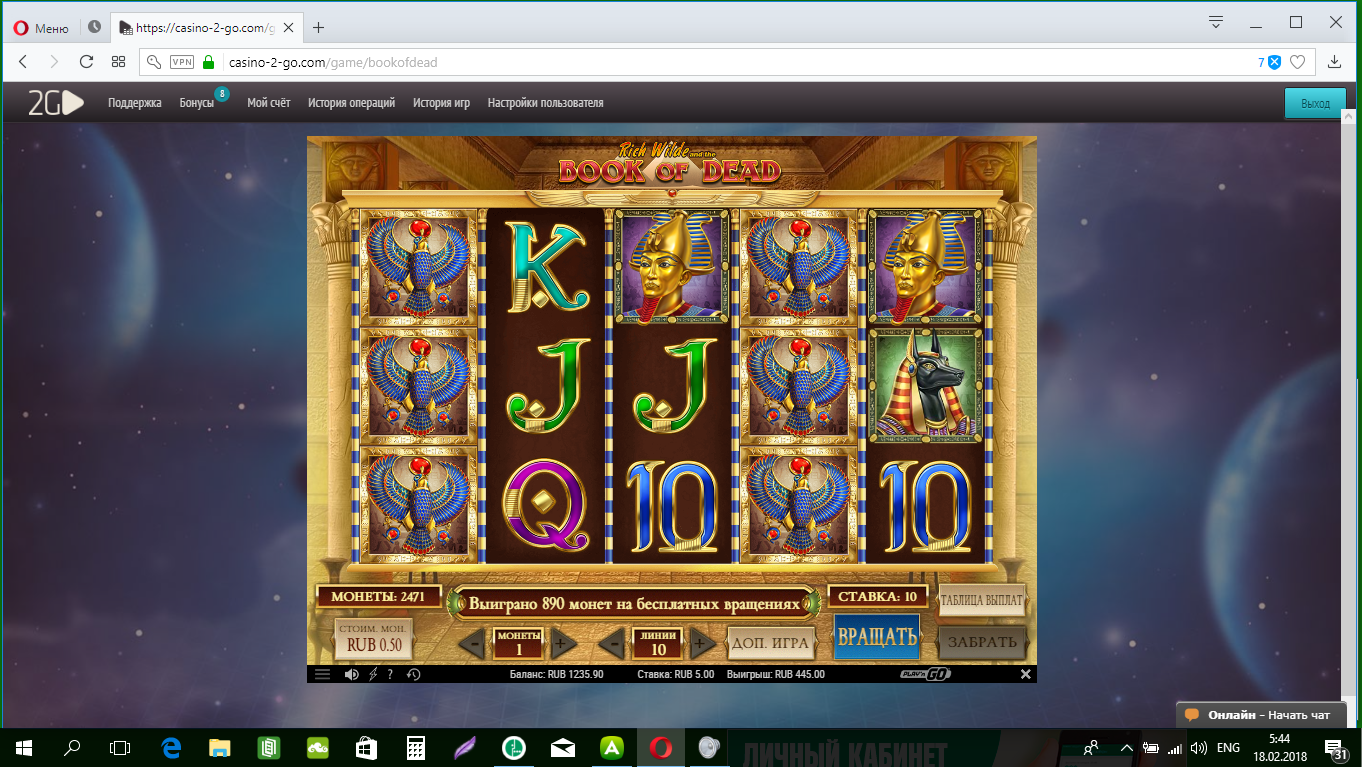Click the Выход logout button
This screenshot has width=1362, height=767.
(x=1315, y=104)
